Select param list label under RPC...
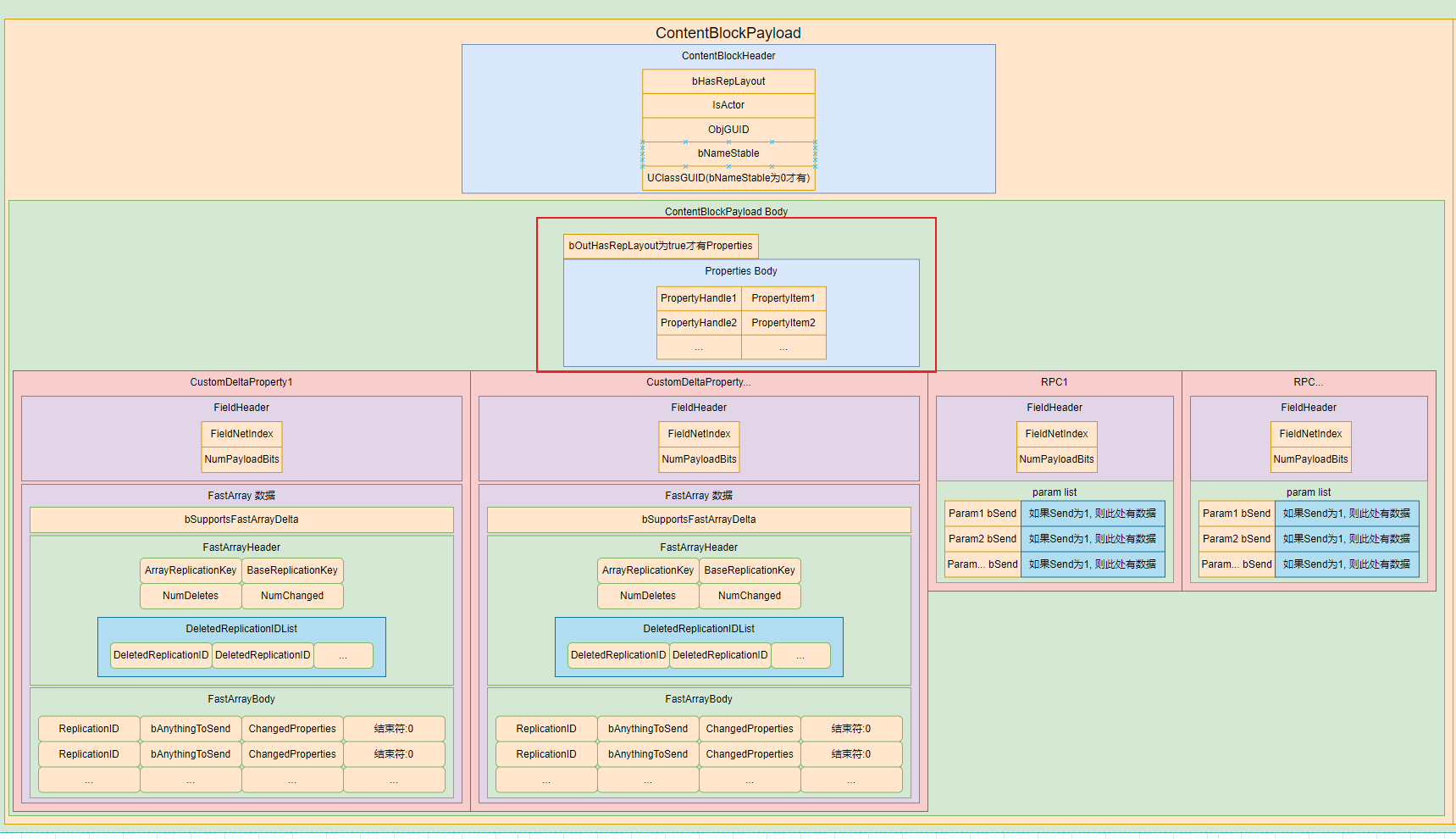The width and height of the screenshot is (1456, 839). pos(1309,492)
